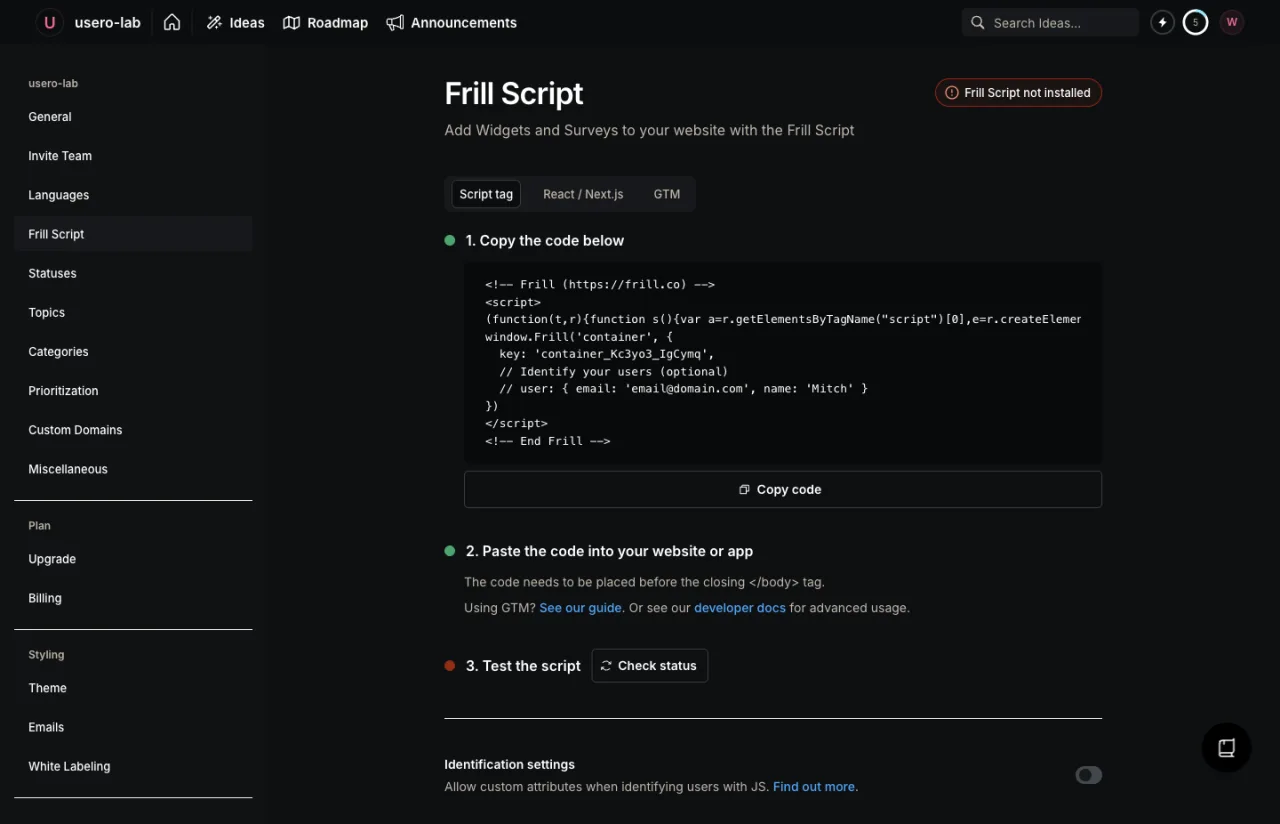Open White Labeling settings
The height and width of the screenshot is (824, 1280).
point(133,766)
